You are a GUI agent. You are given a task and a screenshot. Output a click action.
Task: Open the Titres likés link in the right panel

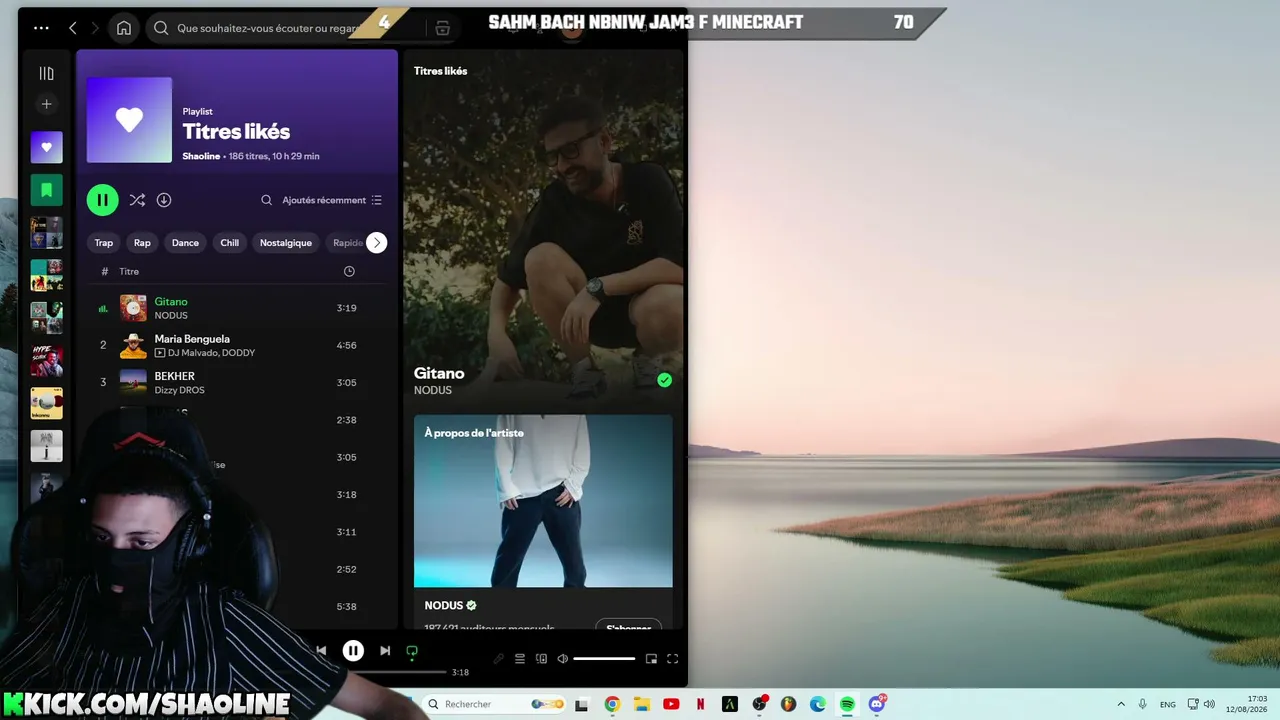(441, 71)
